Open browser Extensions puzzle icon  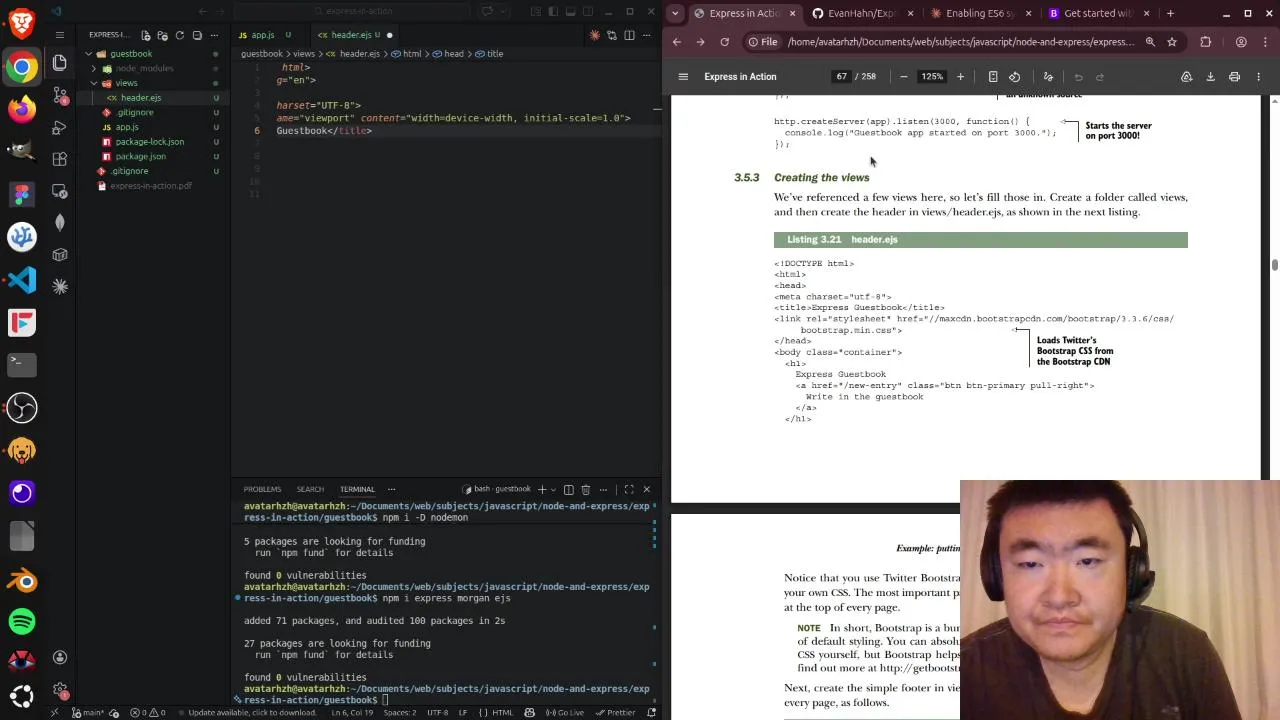tap(1205, 42)
